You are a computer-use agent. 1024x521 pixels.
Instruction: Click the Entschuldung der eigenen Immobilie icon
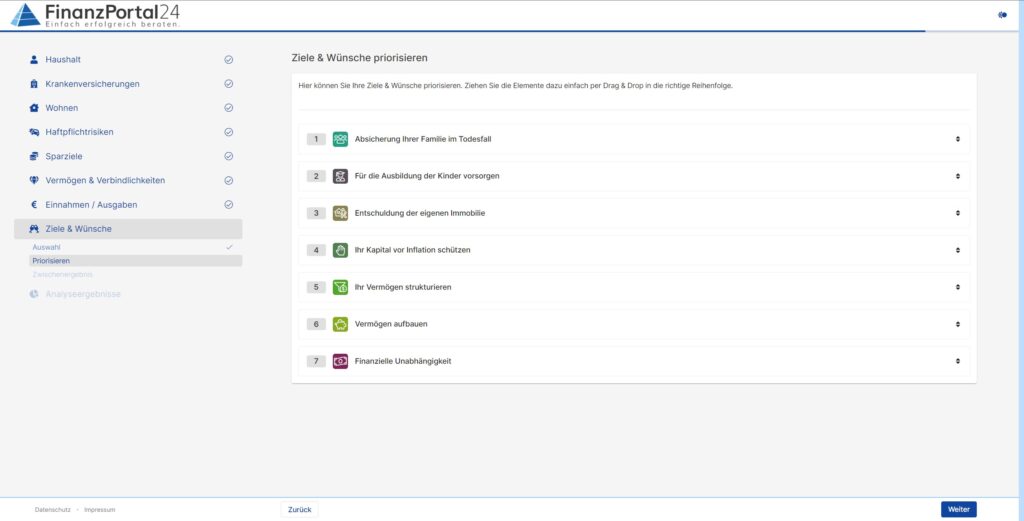click(340, 213)
